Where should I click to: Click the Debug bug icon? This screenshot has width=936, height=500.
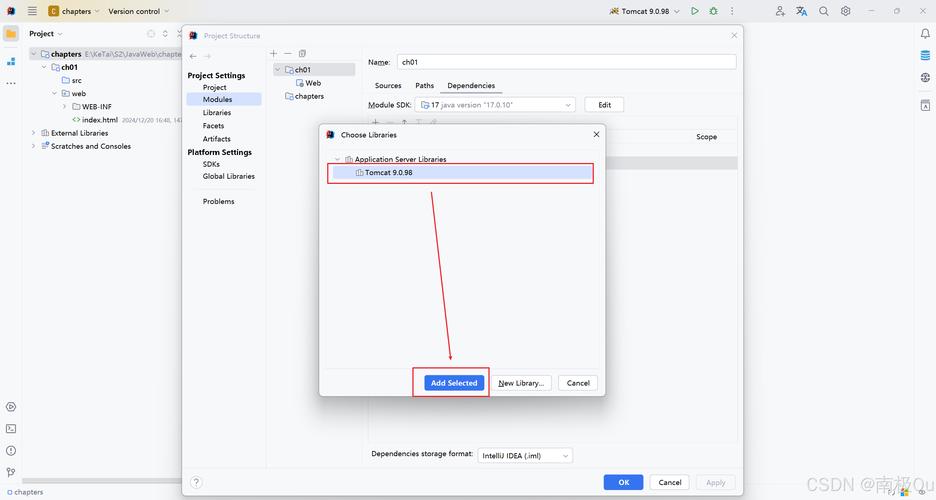coord(713,11)
